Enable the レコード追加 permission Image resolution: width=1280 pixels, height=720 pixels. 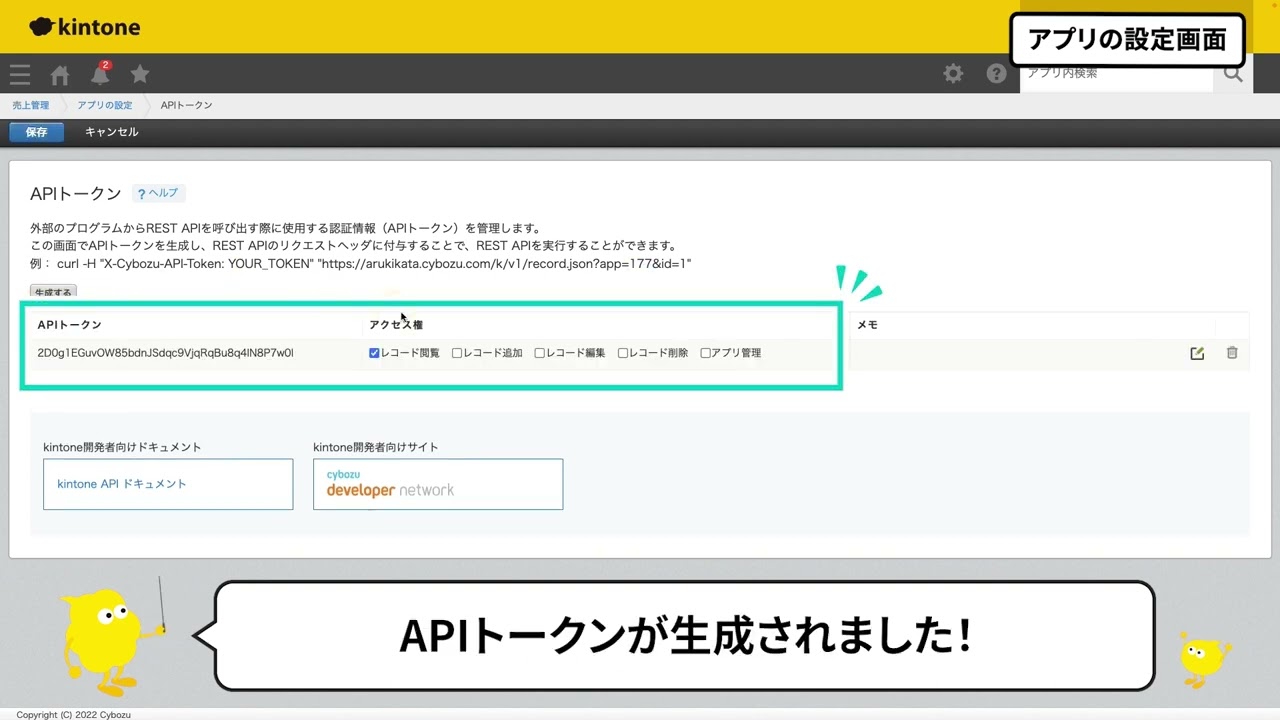(x=457, y=353)
